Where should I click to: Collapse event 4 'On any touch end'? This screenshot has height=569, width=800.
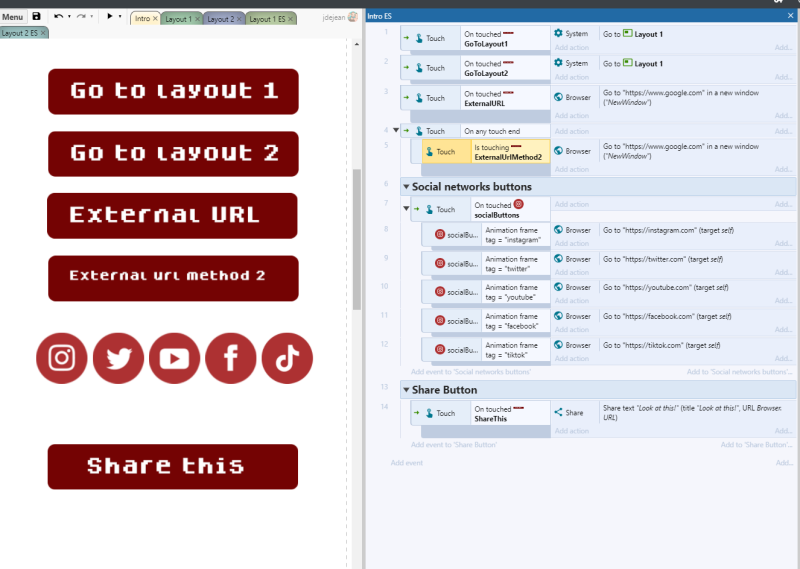point(396,131)
